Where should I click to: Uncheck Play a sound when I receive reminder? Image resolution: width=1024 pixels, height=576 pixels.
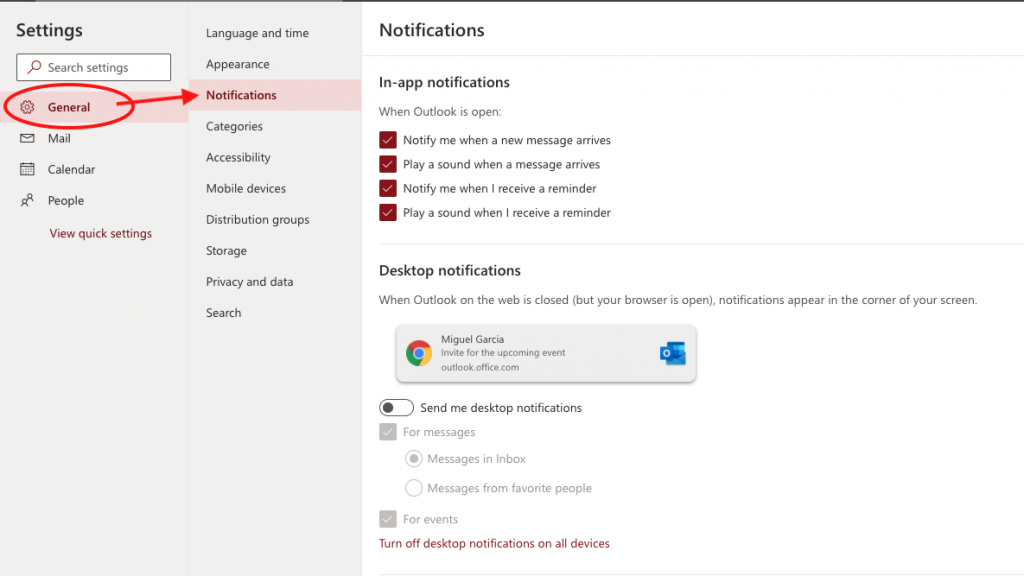(388, 212)
